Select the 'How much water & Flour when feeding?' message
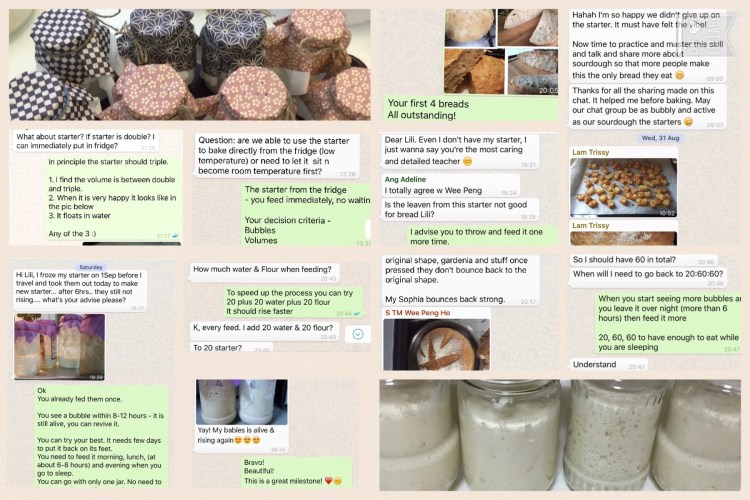Screen dimensions: 750x500 [x=265, y=271]
